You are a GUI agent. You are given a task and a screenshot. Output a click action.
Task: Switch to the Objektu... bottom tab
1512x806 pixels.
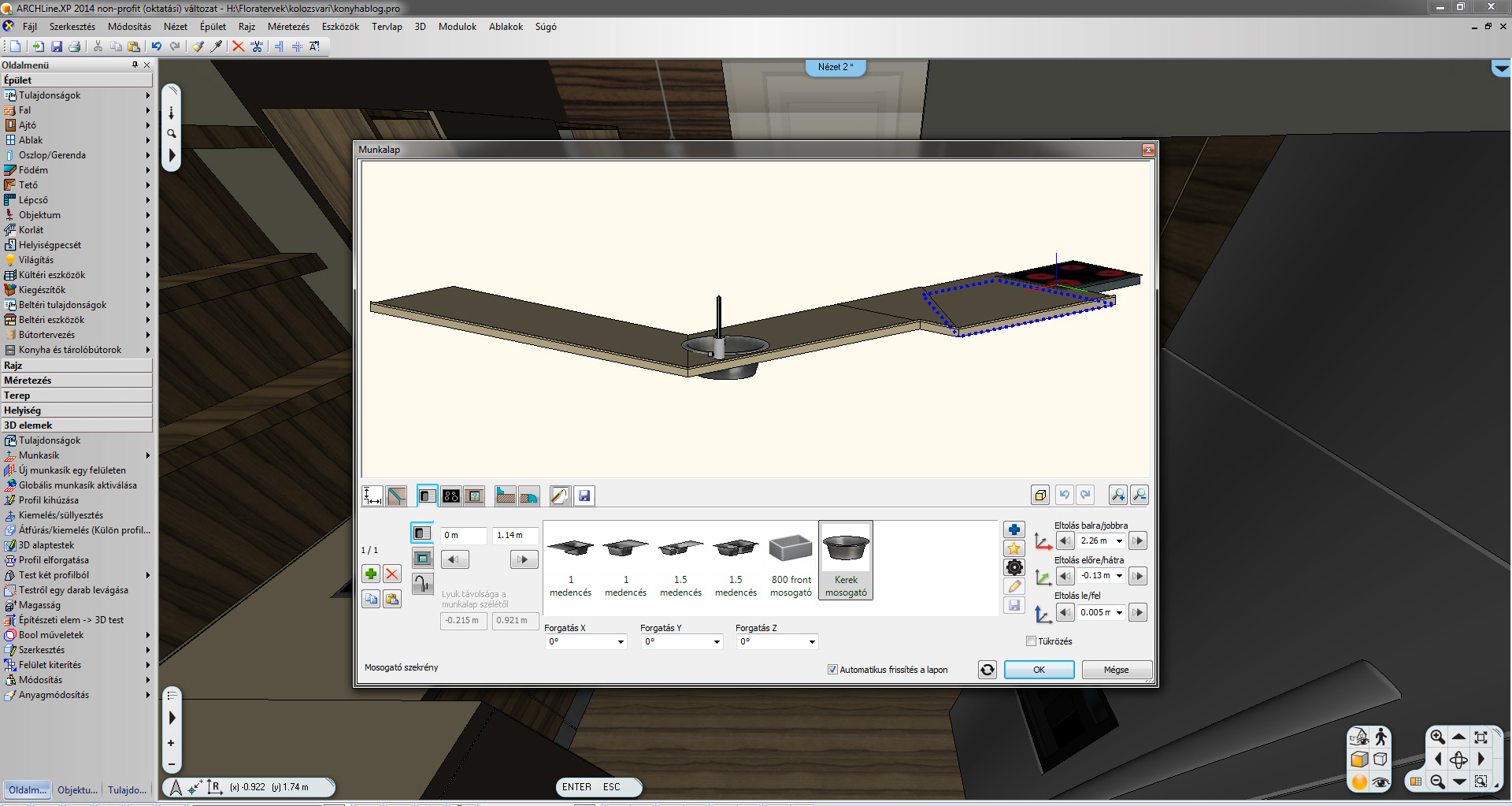pyautogui.click(x=77, y=789)
